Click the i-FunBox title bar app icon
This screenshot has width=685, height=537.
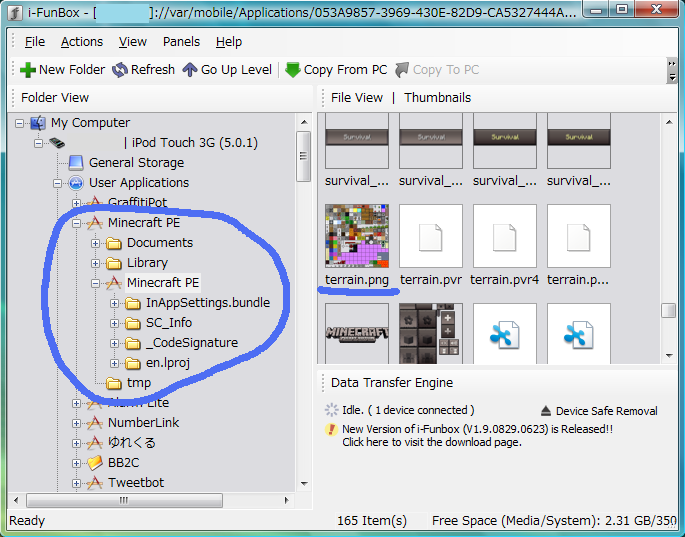(15, 13)
